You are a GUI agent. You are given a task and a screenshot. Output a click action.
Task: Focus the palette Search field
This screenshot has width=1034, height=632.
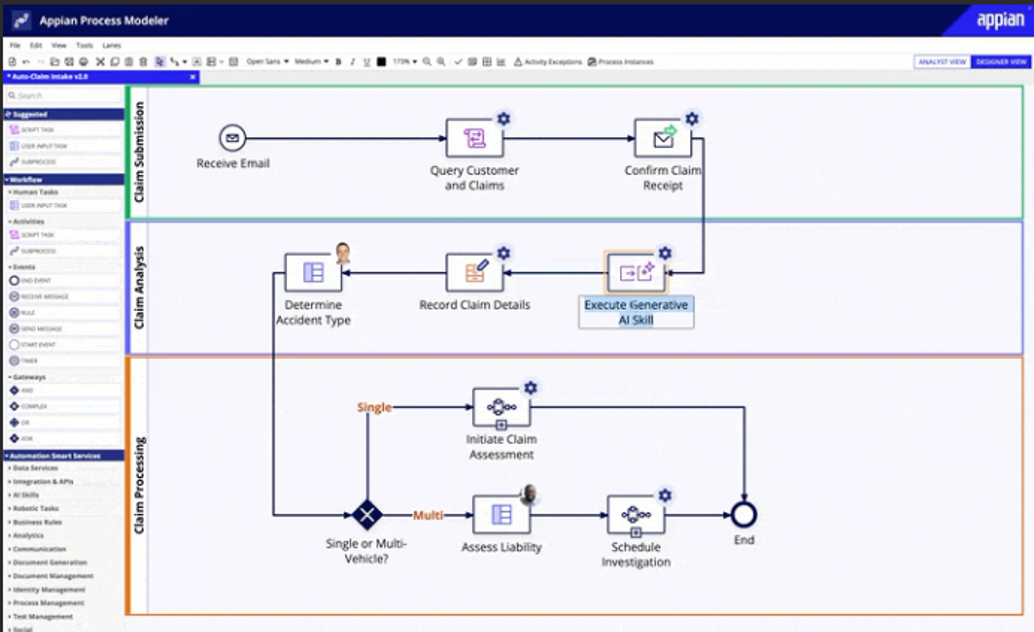(64, 96)
